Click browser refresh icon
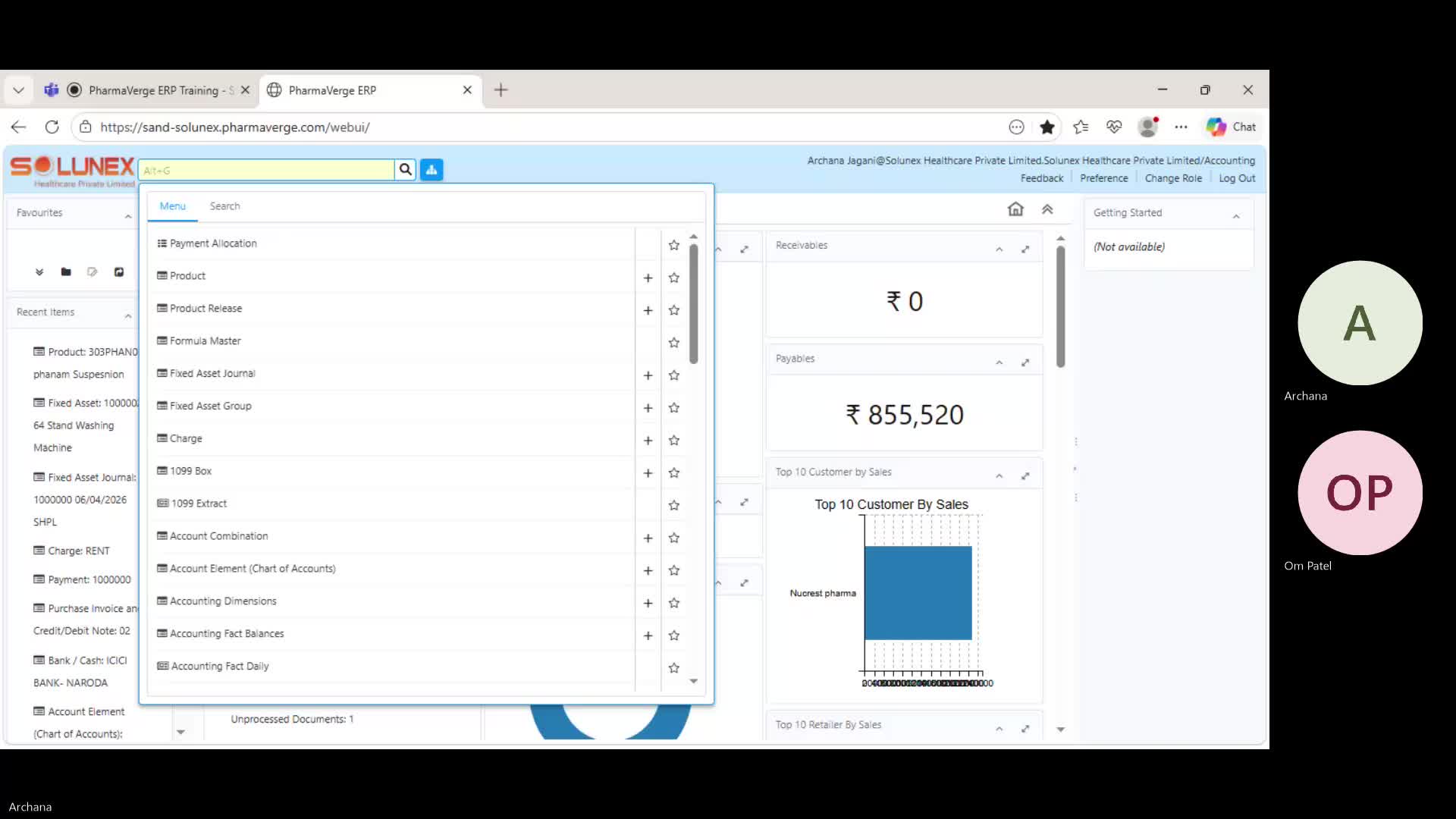The width and height of the screenshot is (1456, 819). coord(52,127)
